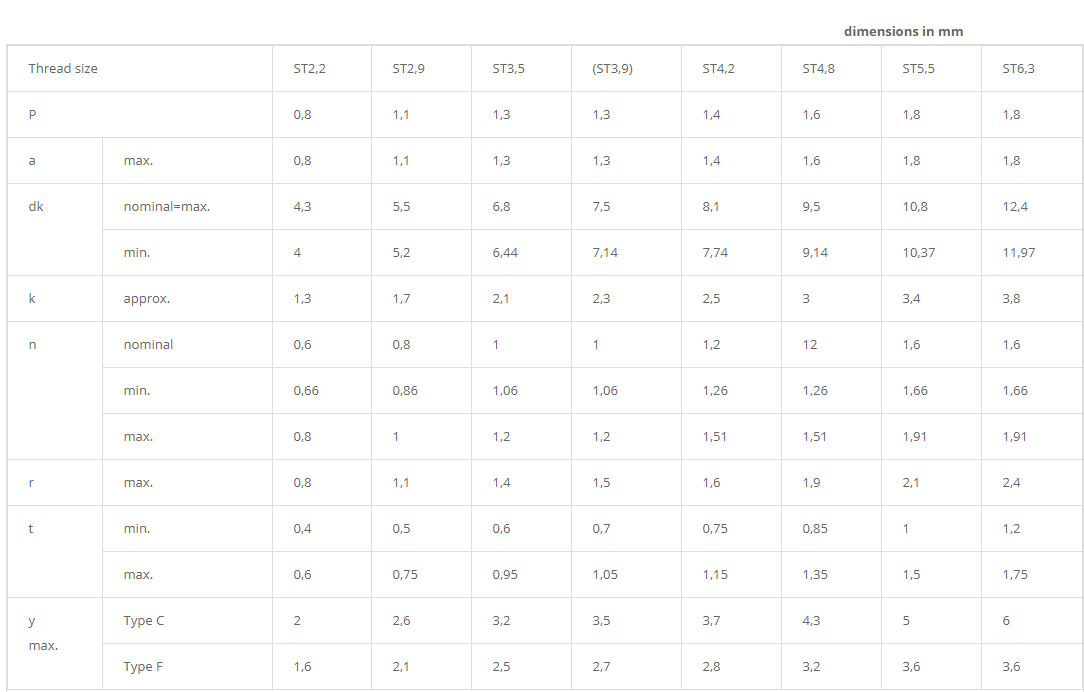Click the "approx." label in k row
This screenshot has height=692, width=1084.
146,299
